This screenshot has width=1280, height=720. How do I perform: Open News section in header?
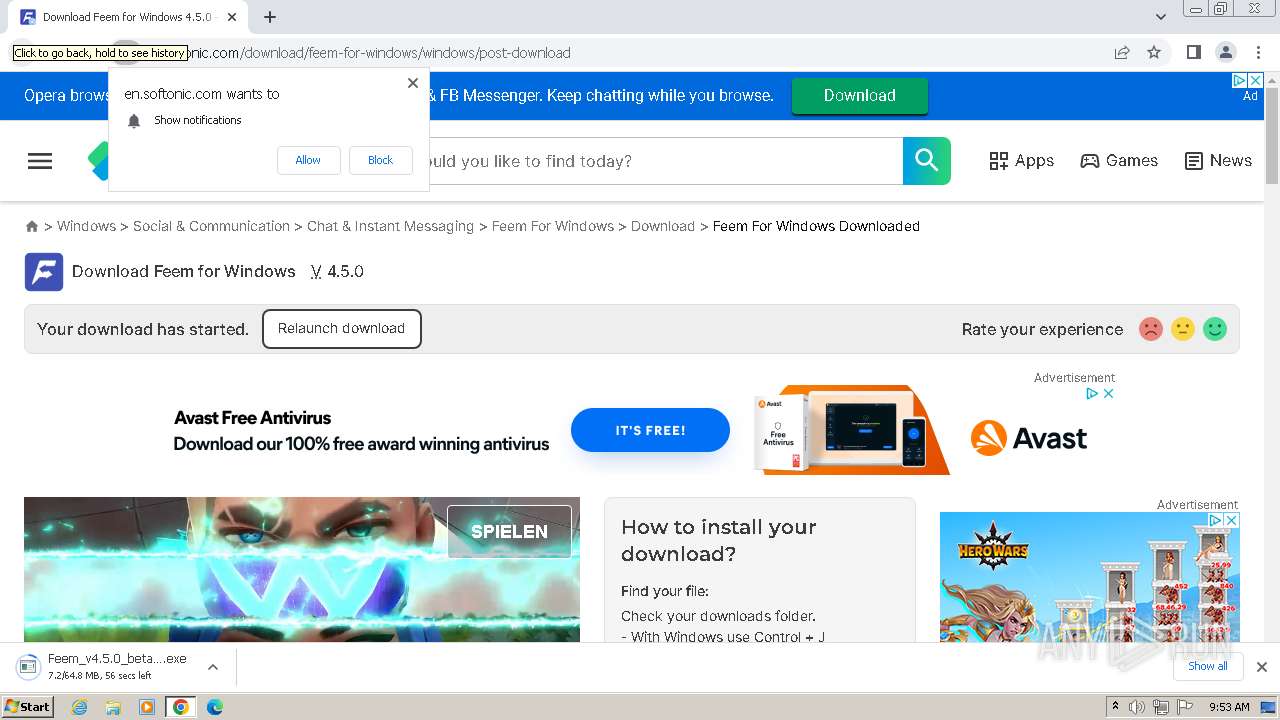click(x=1218, y=161)
